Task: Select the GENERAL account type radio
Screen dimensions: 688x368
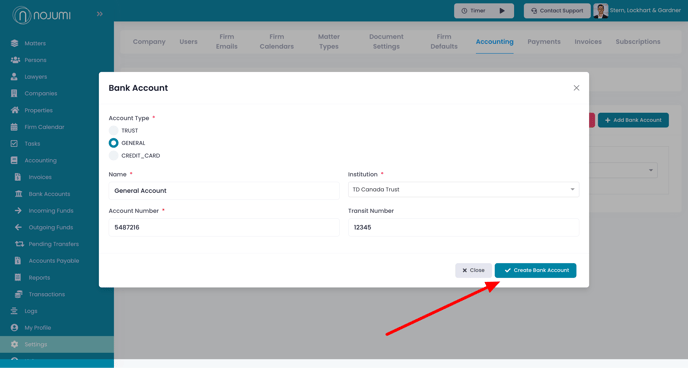Action: point(114,143)
